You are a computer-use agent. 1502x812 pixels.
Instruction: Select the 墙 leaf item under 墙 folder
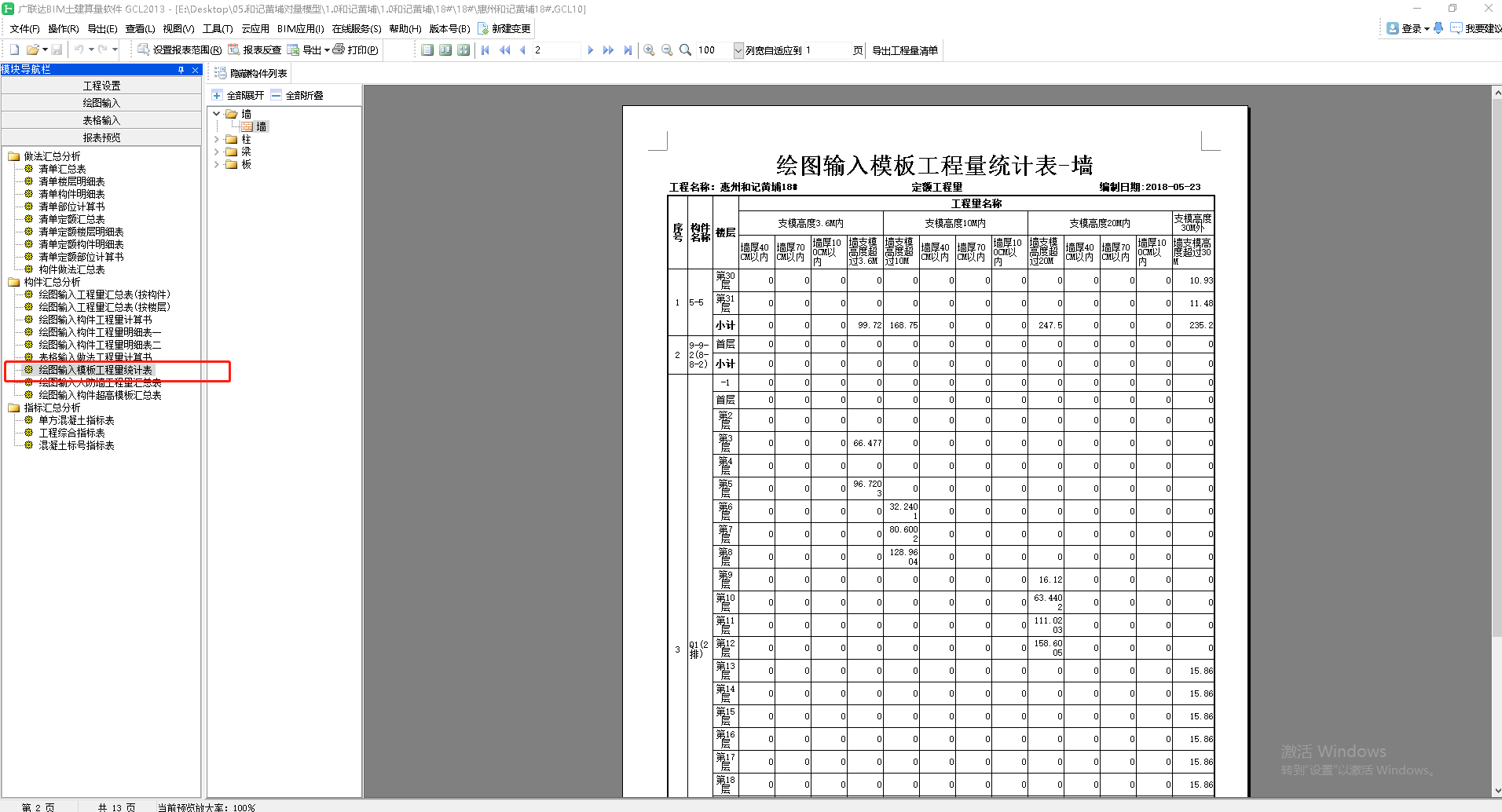click(x=255, y=126)
